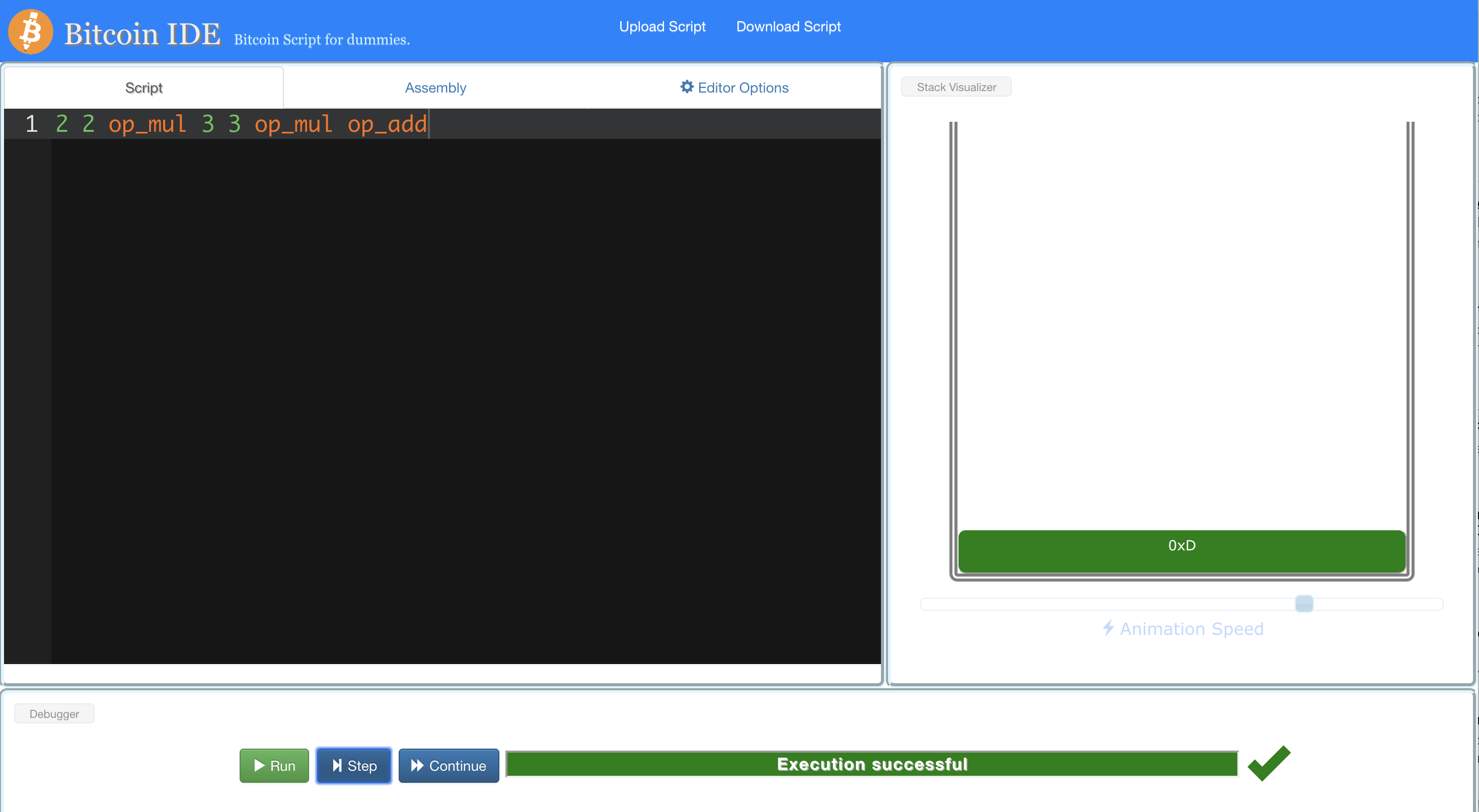The image size is (1479, 812).
Task: Click line number 1 in the gutter
Action: pyautogui.click(x=32, y=124)
